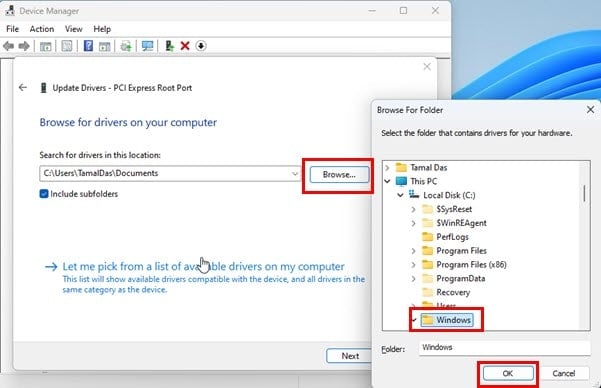
Task: Select the ProgramData folder
Action: (x=461, y=278)
